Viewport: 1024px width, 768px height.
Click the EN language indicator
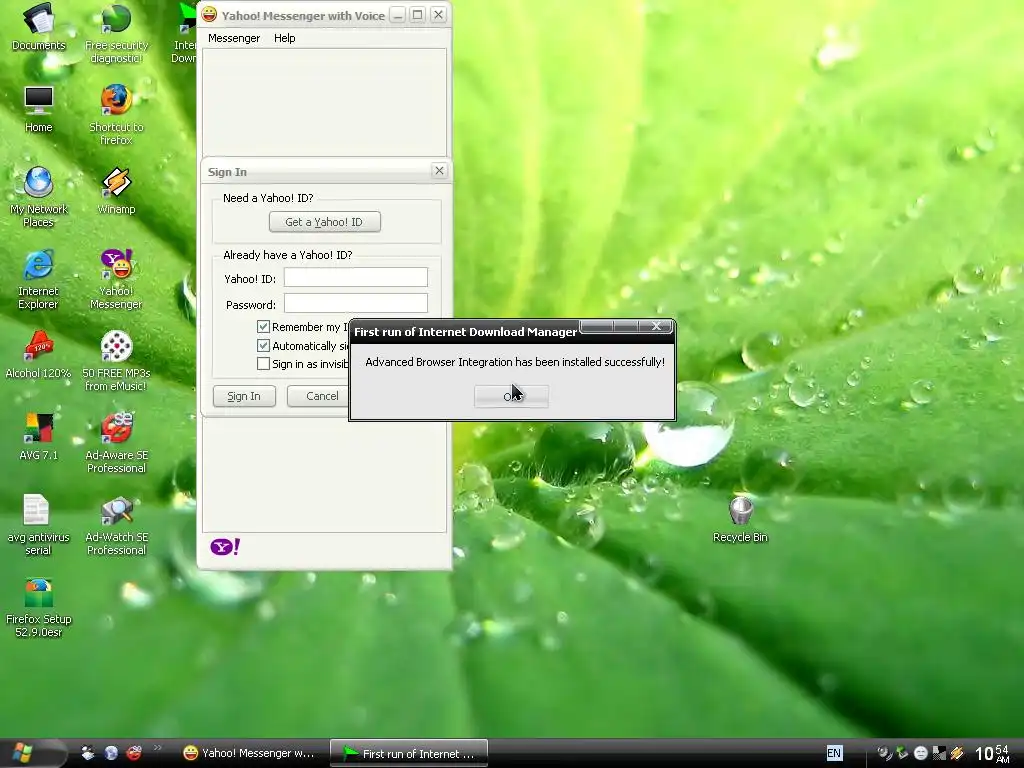[834, 753]
